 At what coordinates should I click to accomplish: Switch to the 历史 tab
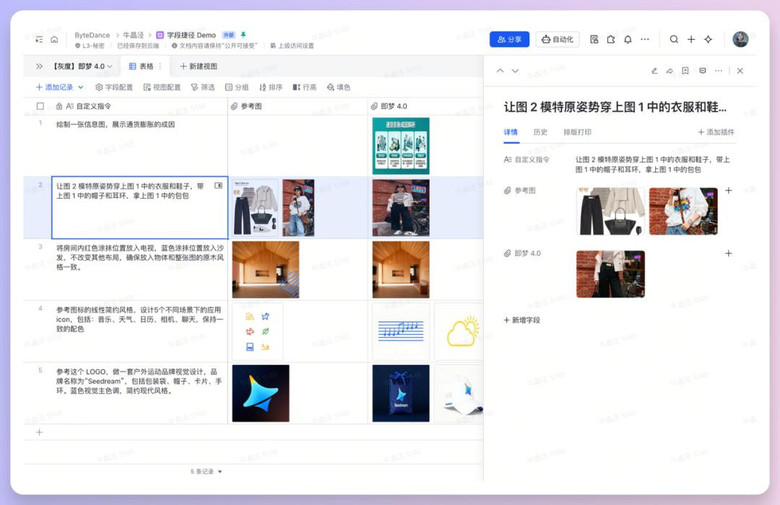tap(540, 132)
